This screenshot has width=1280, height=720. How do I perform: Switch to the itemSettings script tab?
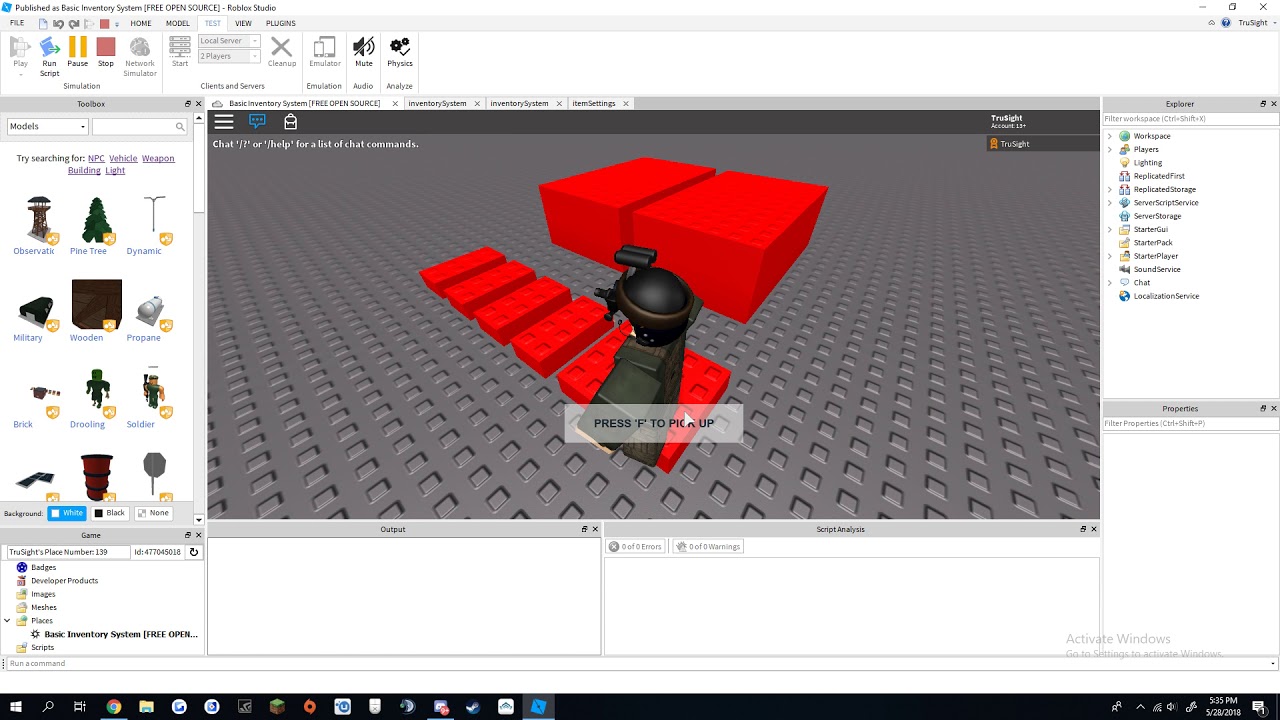point(594,103)
